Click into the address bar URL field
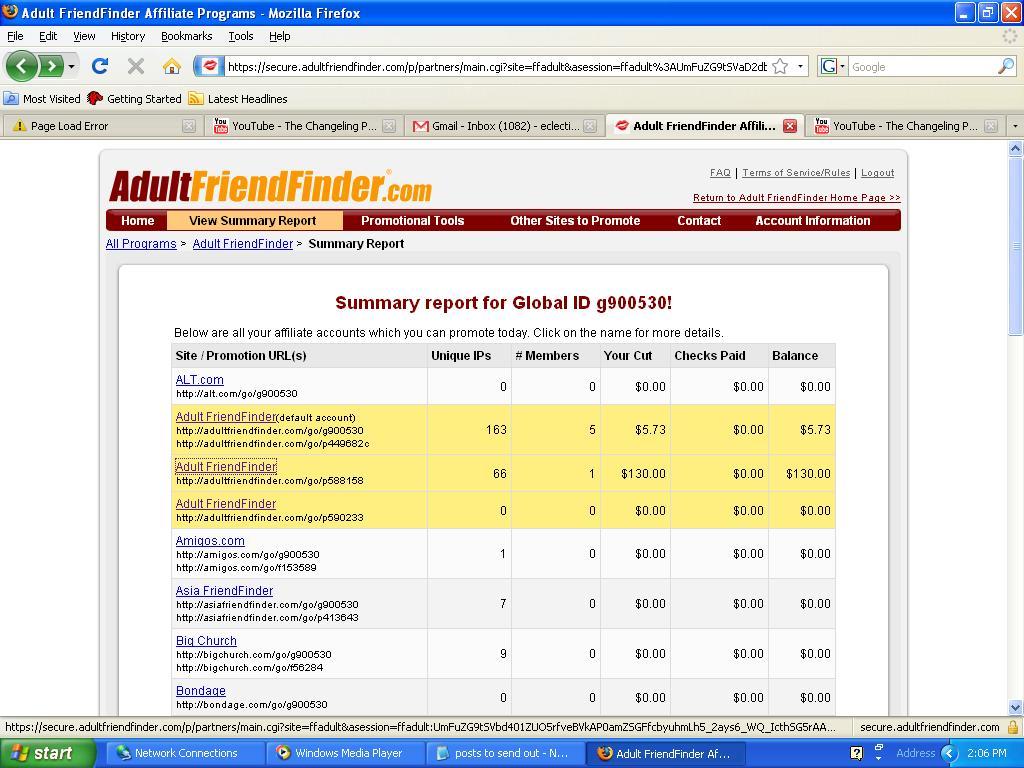Screen dimensions: 1024x768 pos(497,66)
